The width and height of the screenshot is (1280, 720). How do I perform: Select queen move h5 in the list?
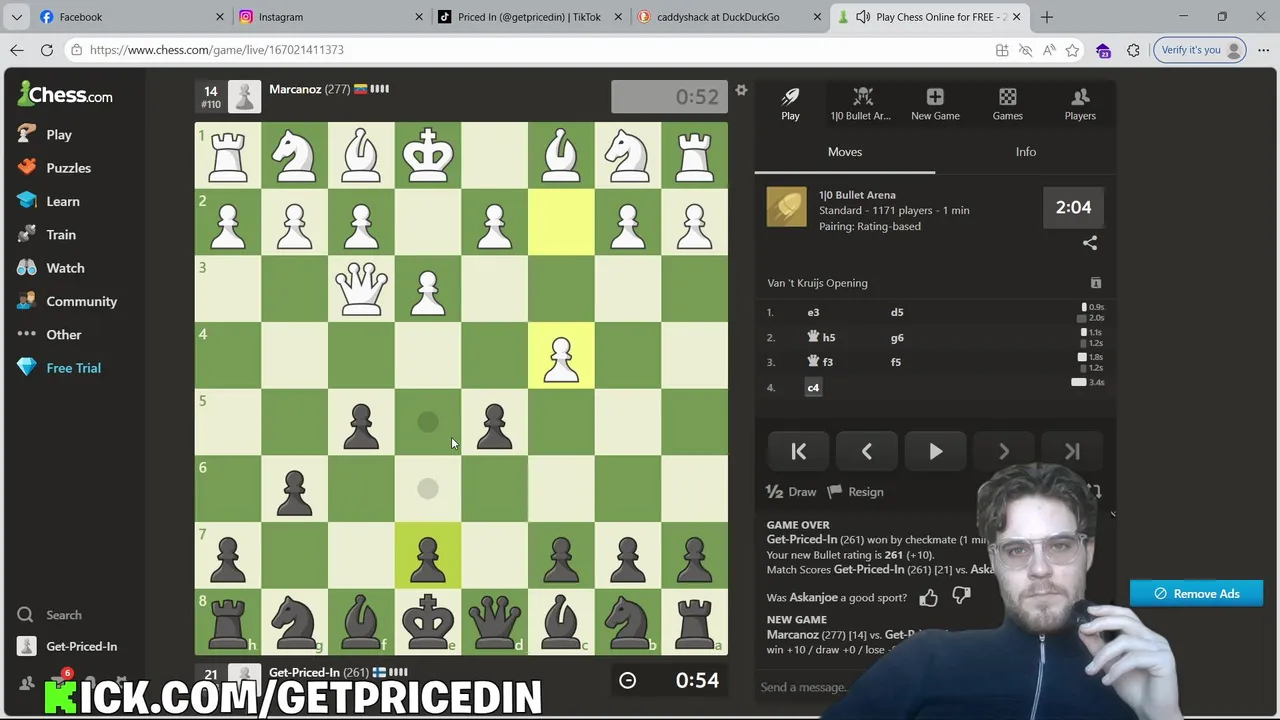(821, 338)
